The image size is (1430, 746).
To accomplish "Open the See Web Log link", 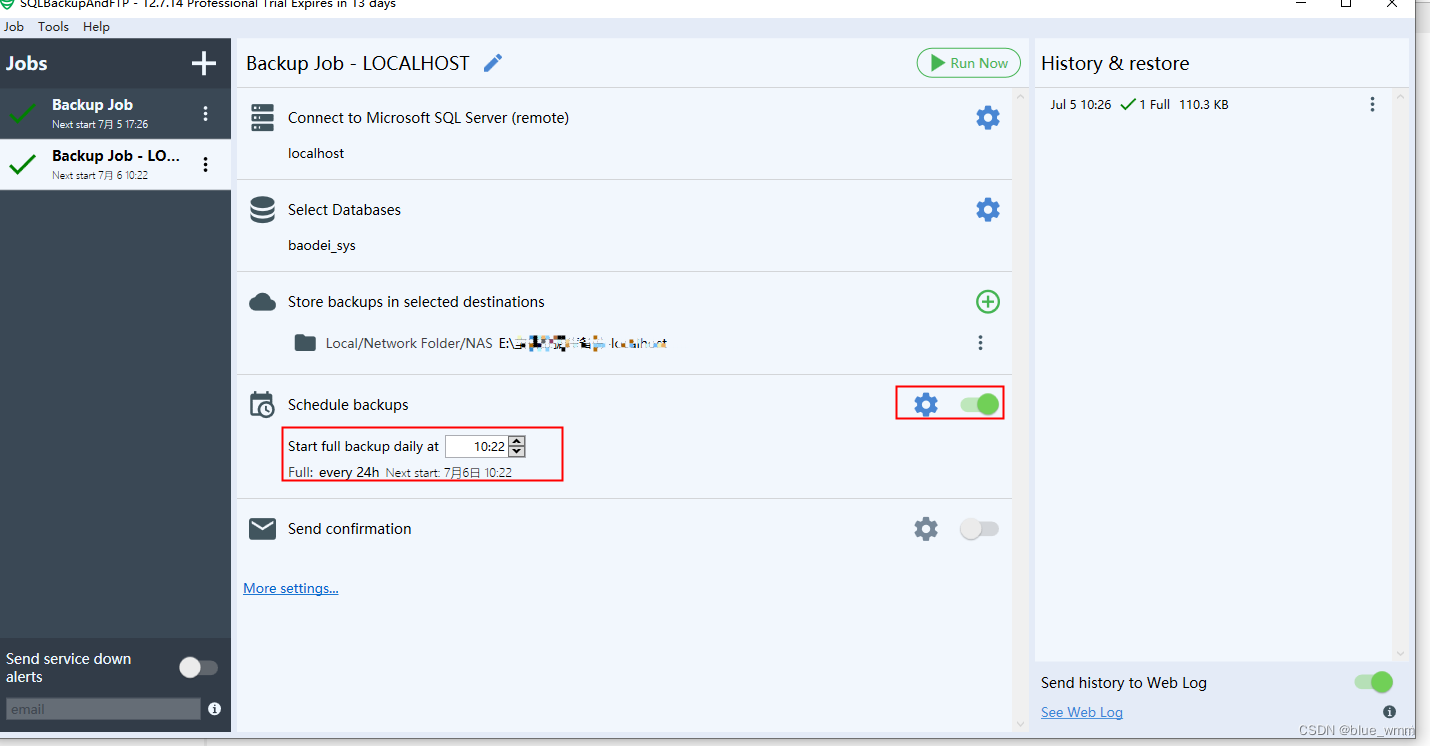I will coord(1082,712).
